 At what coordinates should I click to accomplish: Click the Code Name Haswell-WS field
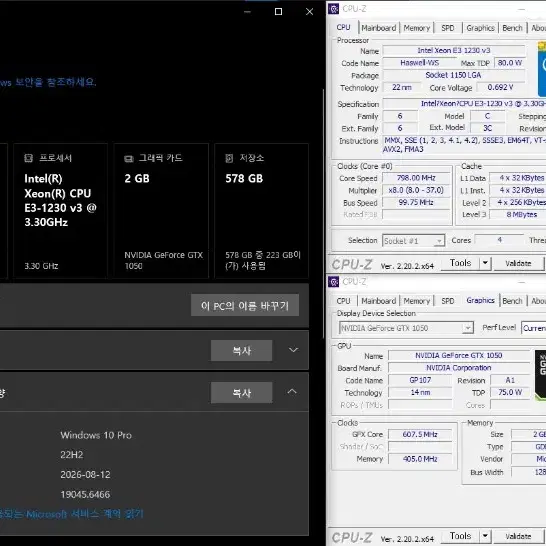point(420,63)
